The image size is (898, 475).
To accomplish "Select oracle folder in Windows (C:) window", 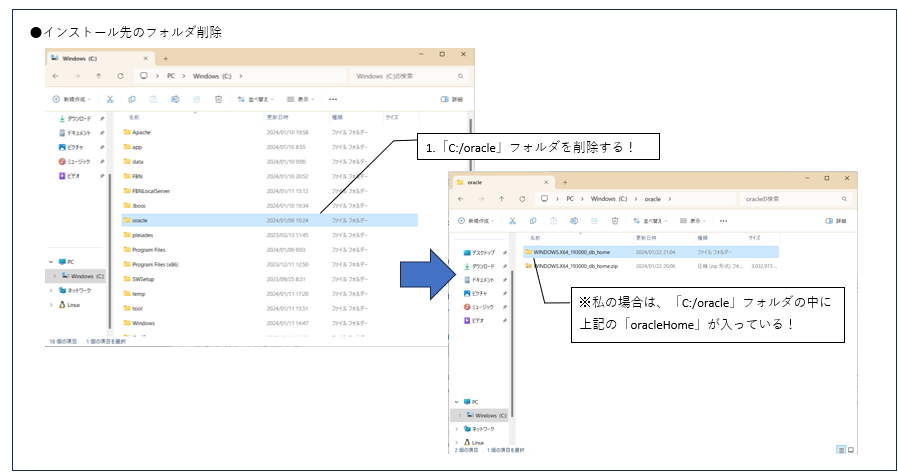I will pos(270,220).
